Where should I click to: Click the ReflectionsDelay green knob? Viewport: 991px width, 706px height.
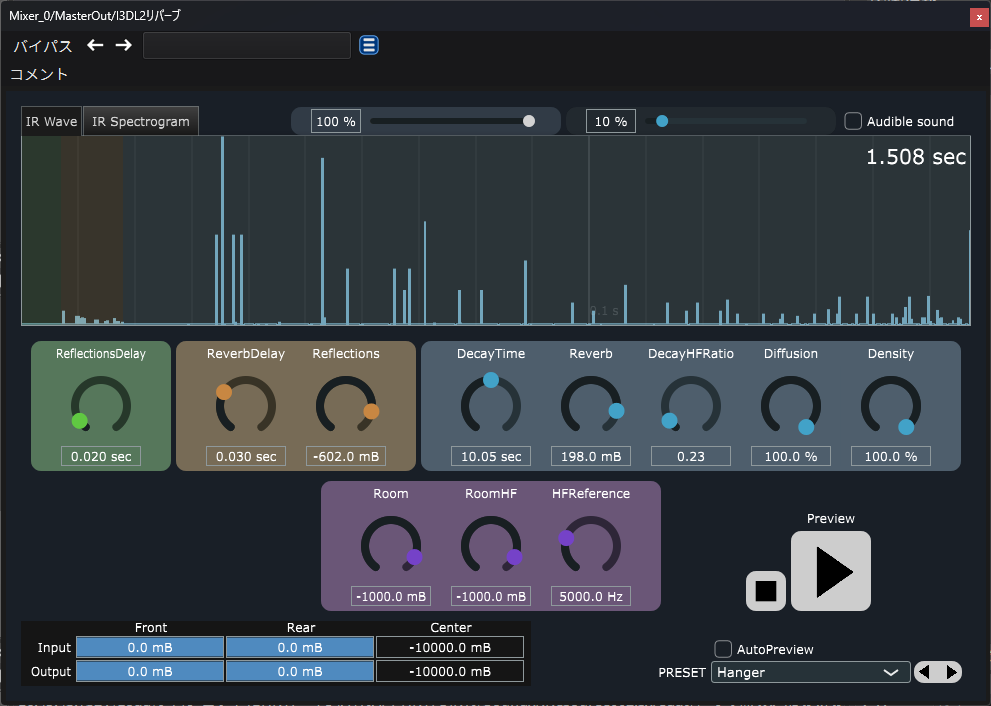pos(101,406)
